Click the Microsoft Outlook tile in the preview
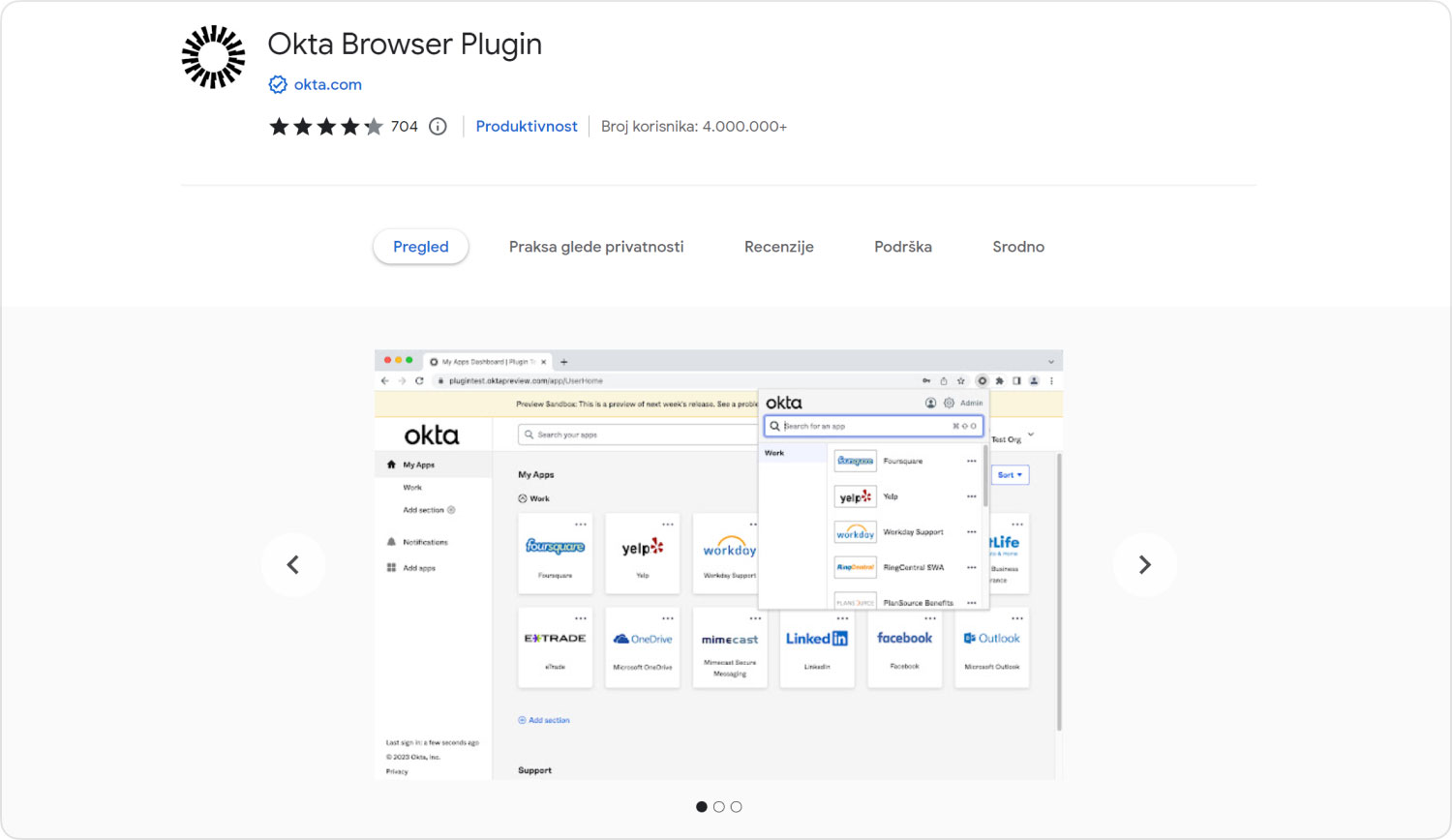1452x840 pixels. [992, 647]
